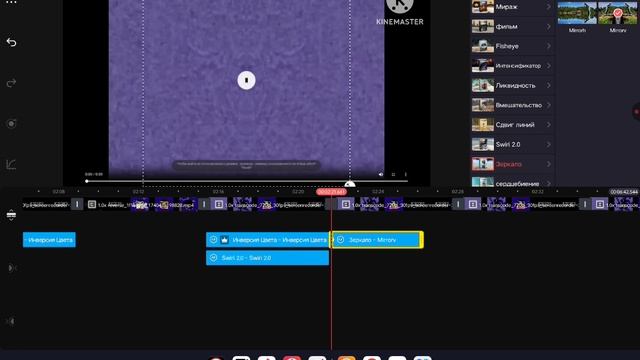Expand the Ликвидность effect chevron

(549, 85)
